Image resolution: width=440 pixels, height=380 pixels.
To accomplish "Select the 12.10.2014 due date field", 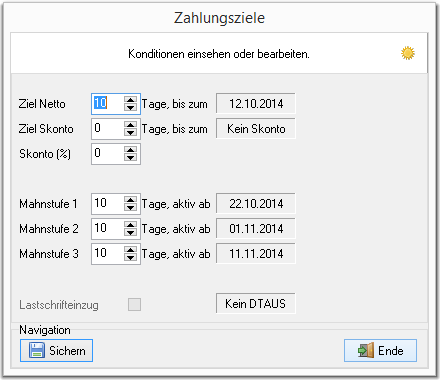I will click(256, 104).
